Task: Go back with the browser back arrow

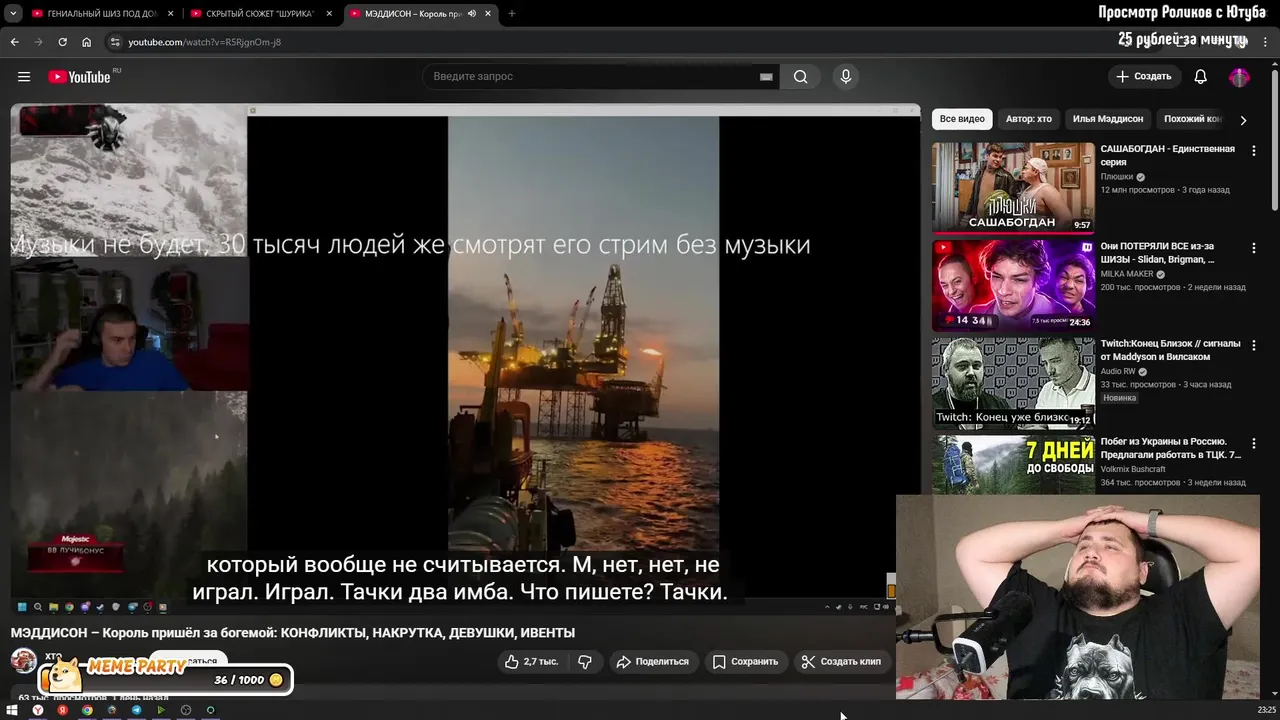Action: (14, 42)
